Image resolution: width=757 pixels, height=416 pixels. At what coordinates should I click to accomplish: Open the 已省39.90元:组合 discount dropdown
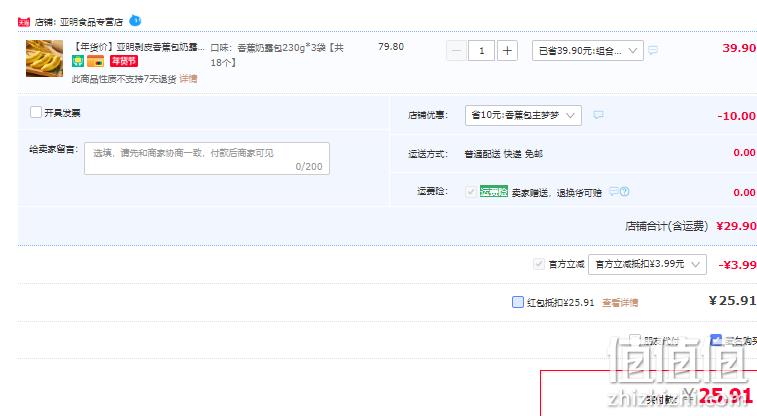tap(588, 51)
